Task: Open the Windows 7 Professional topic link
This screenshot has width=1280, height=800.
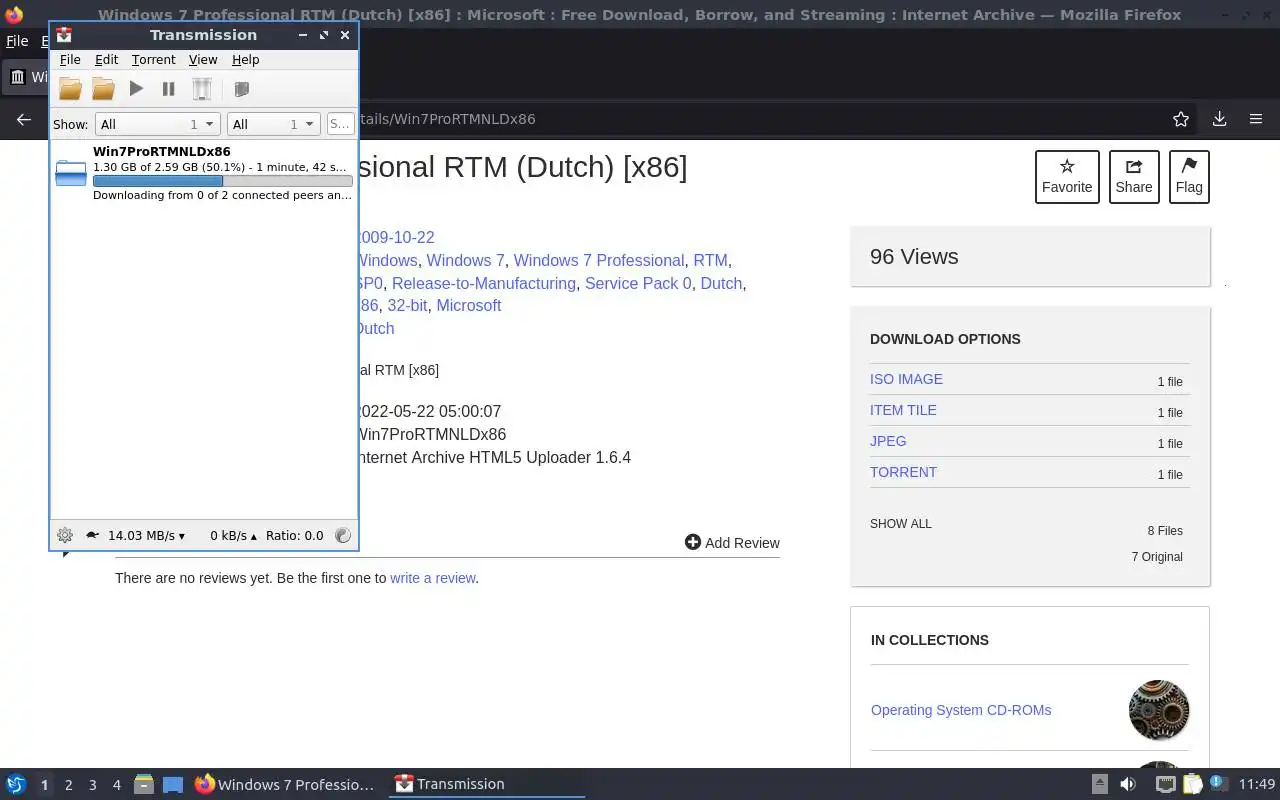Action: pos(599,260)
